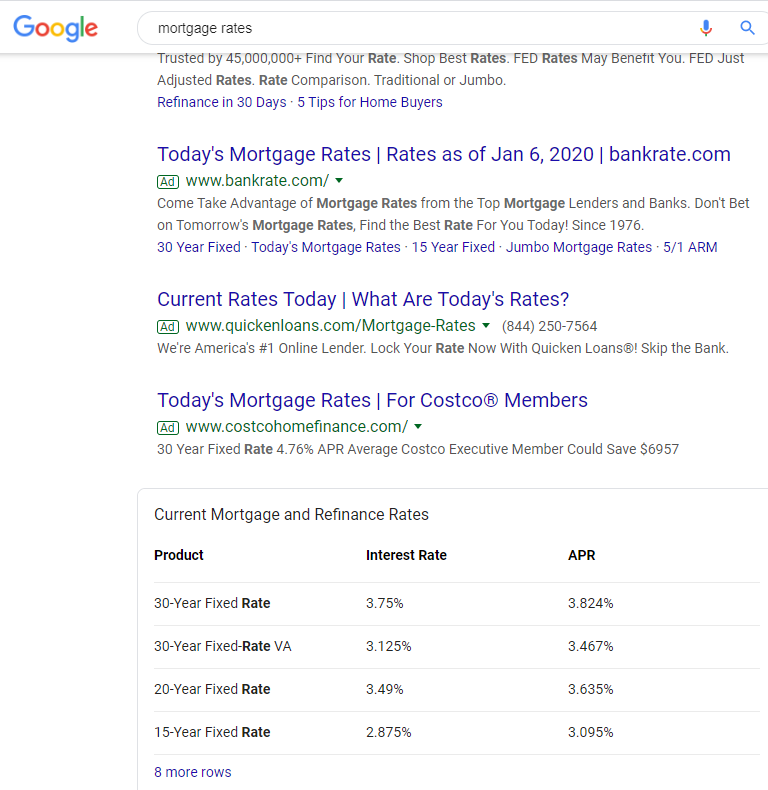768x790 pixels.
Task: Open dropdown arrow next to quickenloans.com/Mortgage-Rates
Action: coord(486,325)
